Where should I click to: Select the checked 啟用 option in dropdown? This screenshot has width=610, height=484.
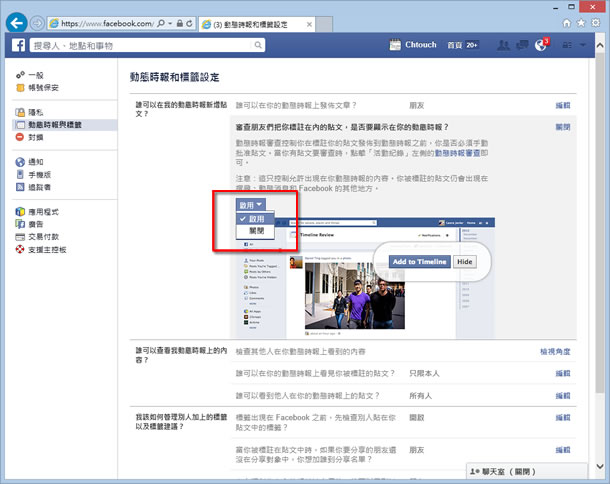[256, 218]
